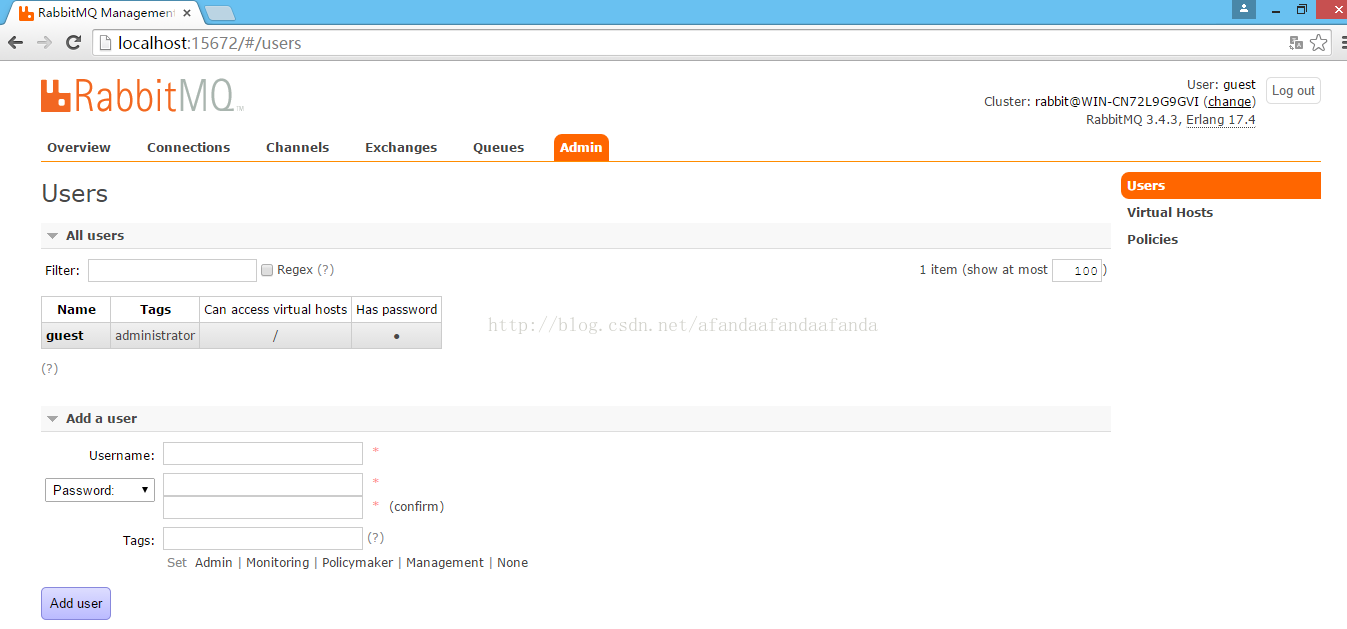Go to the Channels tab

(x=297, y=147)
